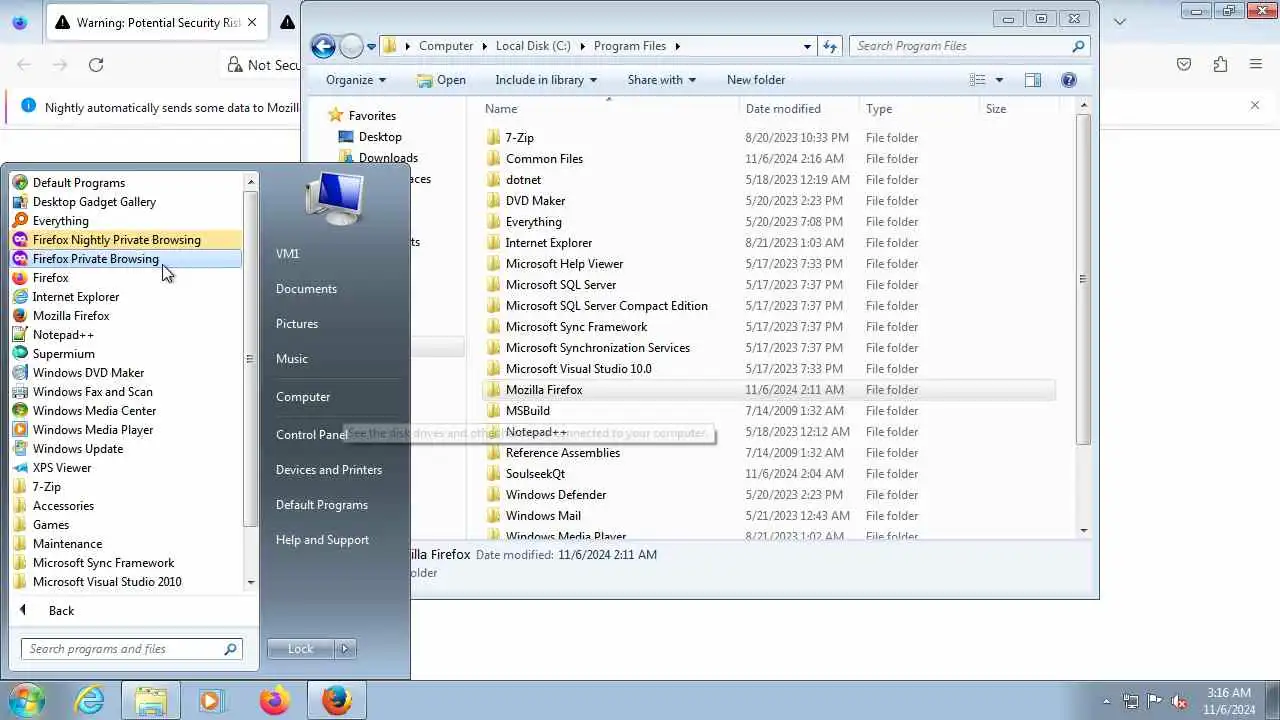1280x720 pixels.
Task: Open Firefox hamburger application menu
Action: [1256, 65]
